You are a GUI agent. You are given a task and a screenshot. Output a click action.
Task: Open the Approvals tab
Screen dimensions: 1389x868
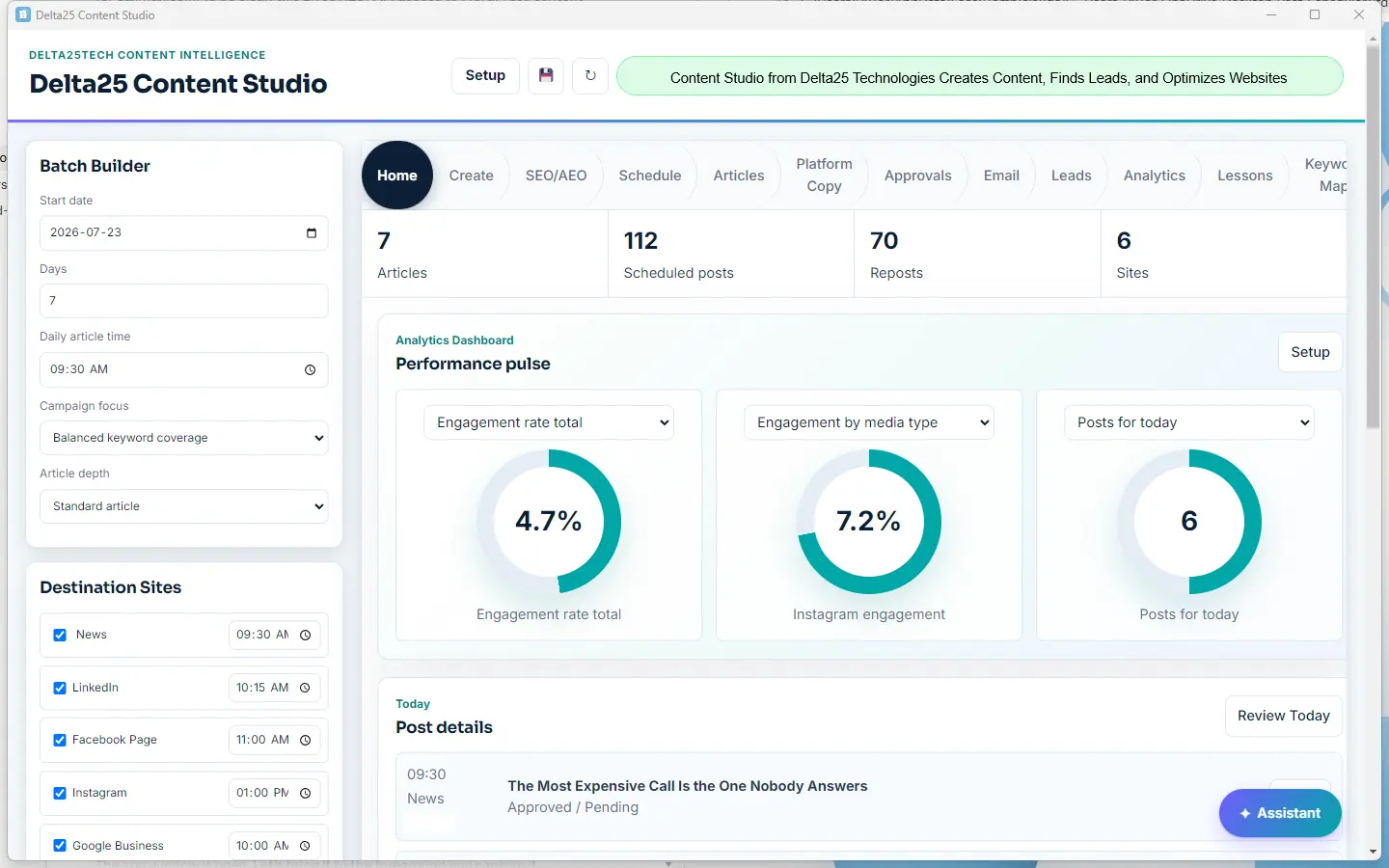[918, 176]
